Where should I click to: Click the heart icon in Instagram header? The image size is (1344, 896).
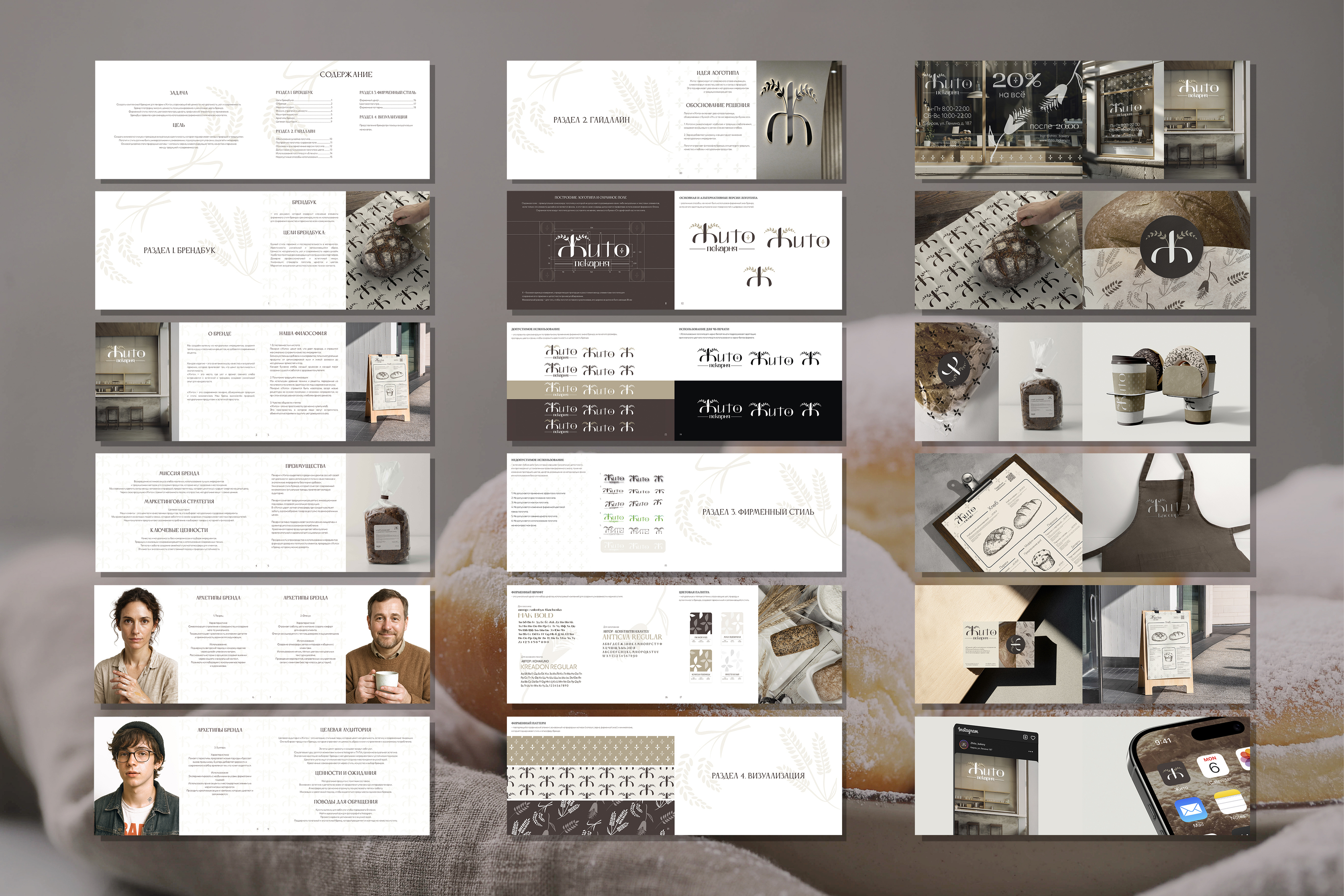tap(1033, 738)
